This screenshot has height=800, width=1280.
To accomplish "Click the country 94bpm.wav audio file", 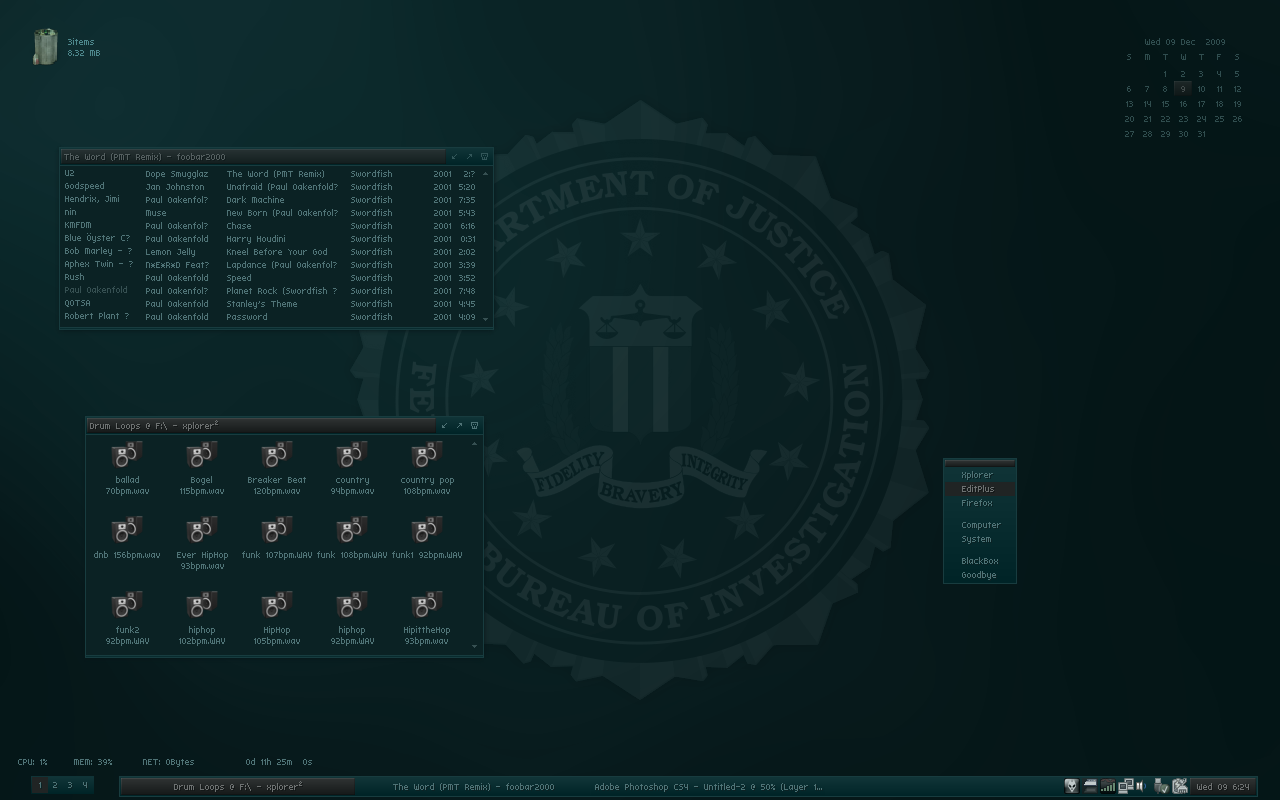I will click(x=352, y=468).
